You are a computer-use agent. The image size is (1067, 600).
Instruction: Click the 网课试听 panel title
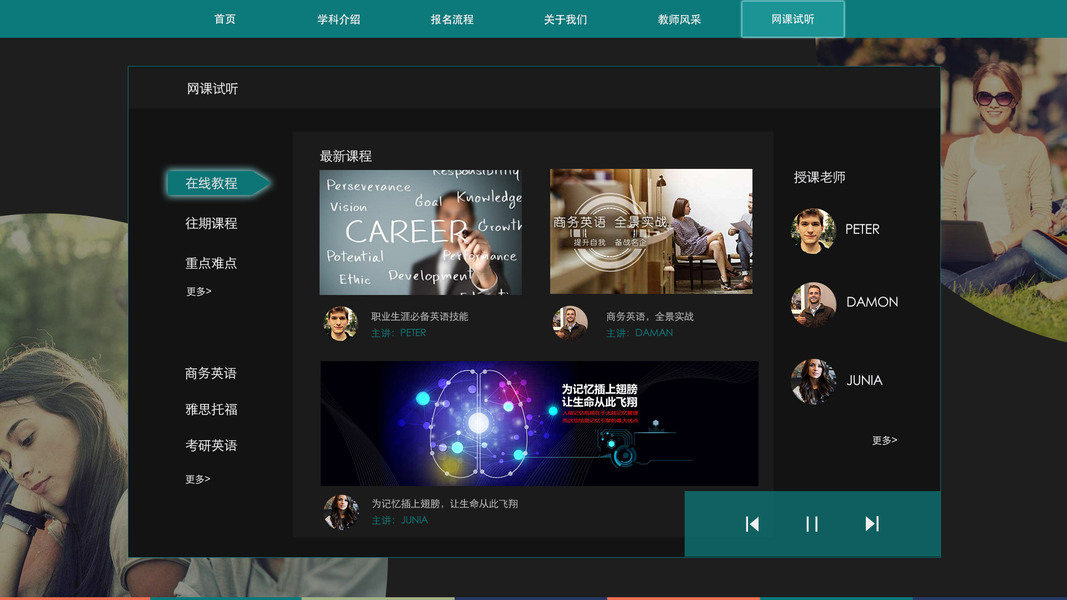pos(212,88)
